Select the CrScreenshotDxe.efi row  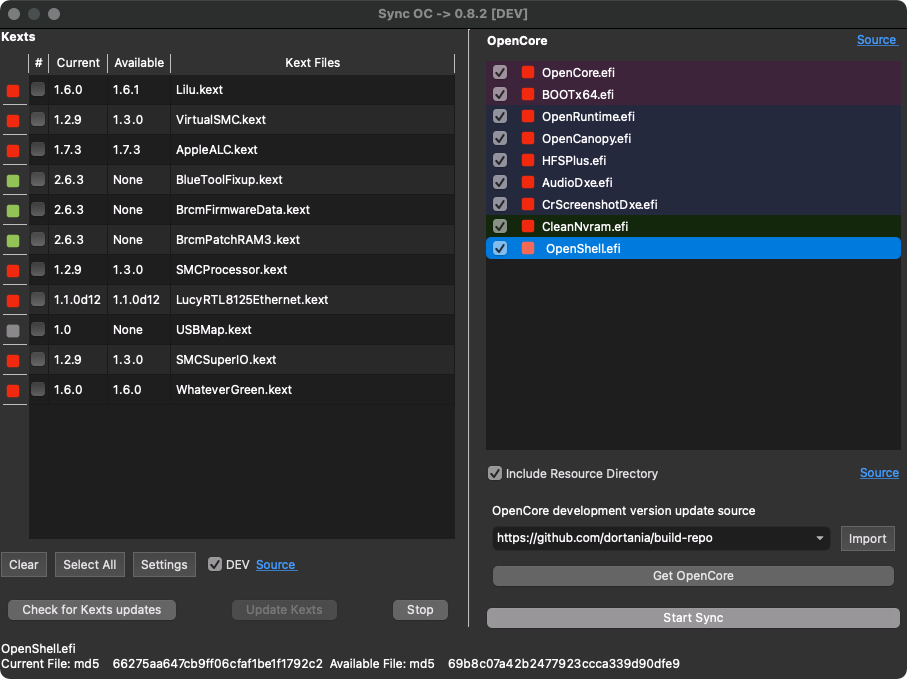pos(693,204)
